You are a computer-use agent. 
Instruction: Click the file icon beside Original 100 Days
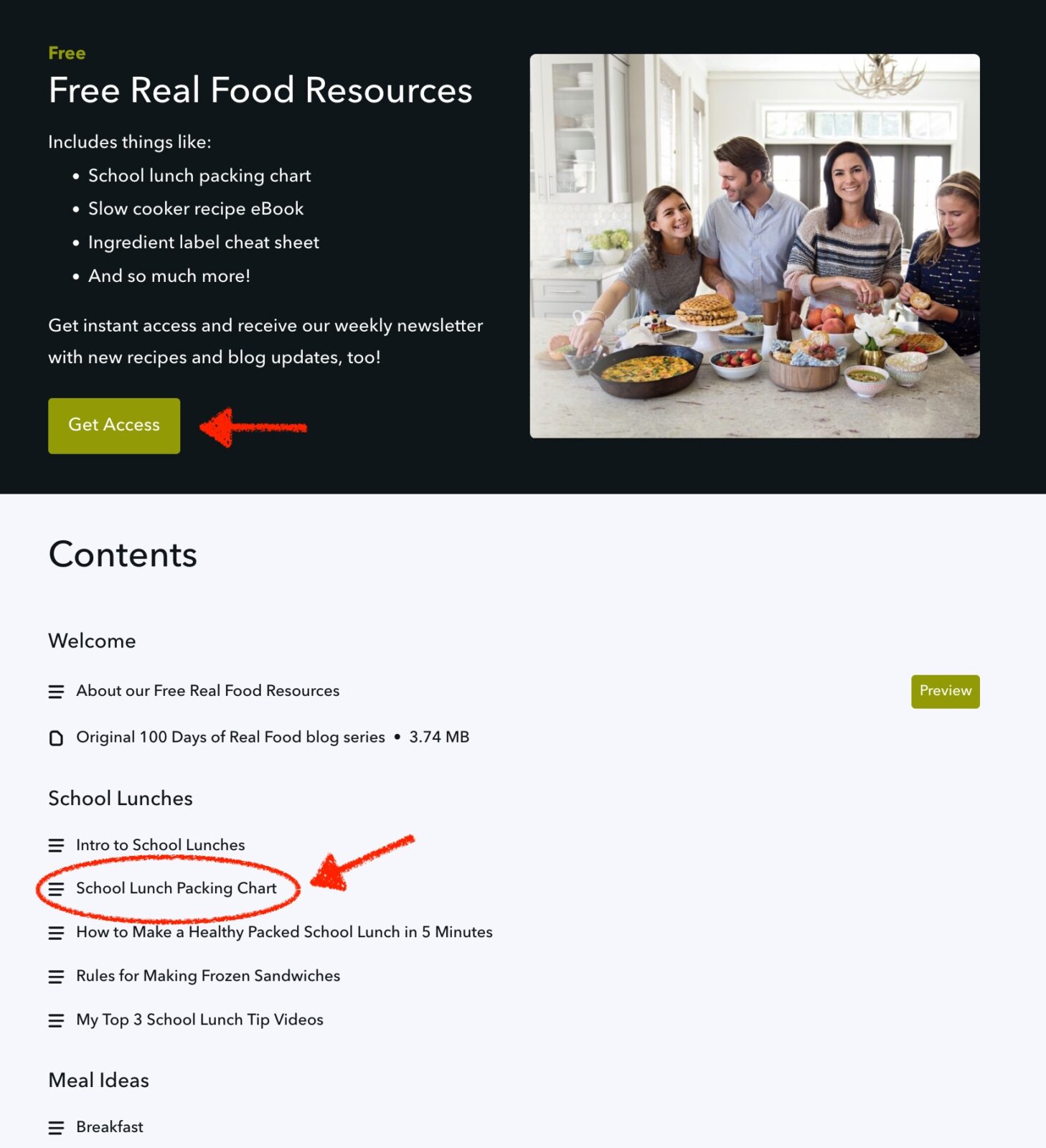[x=56, y=738]
